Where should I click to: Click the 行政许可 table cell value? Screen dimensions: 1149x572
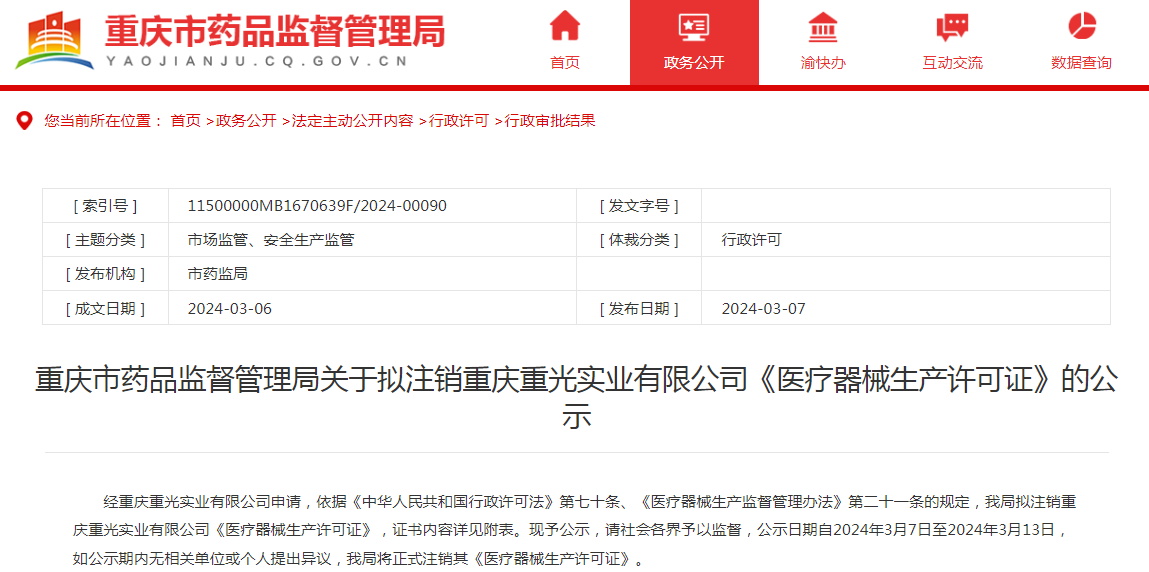pyautogui.click(x=752, y=239)
